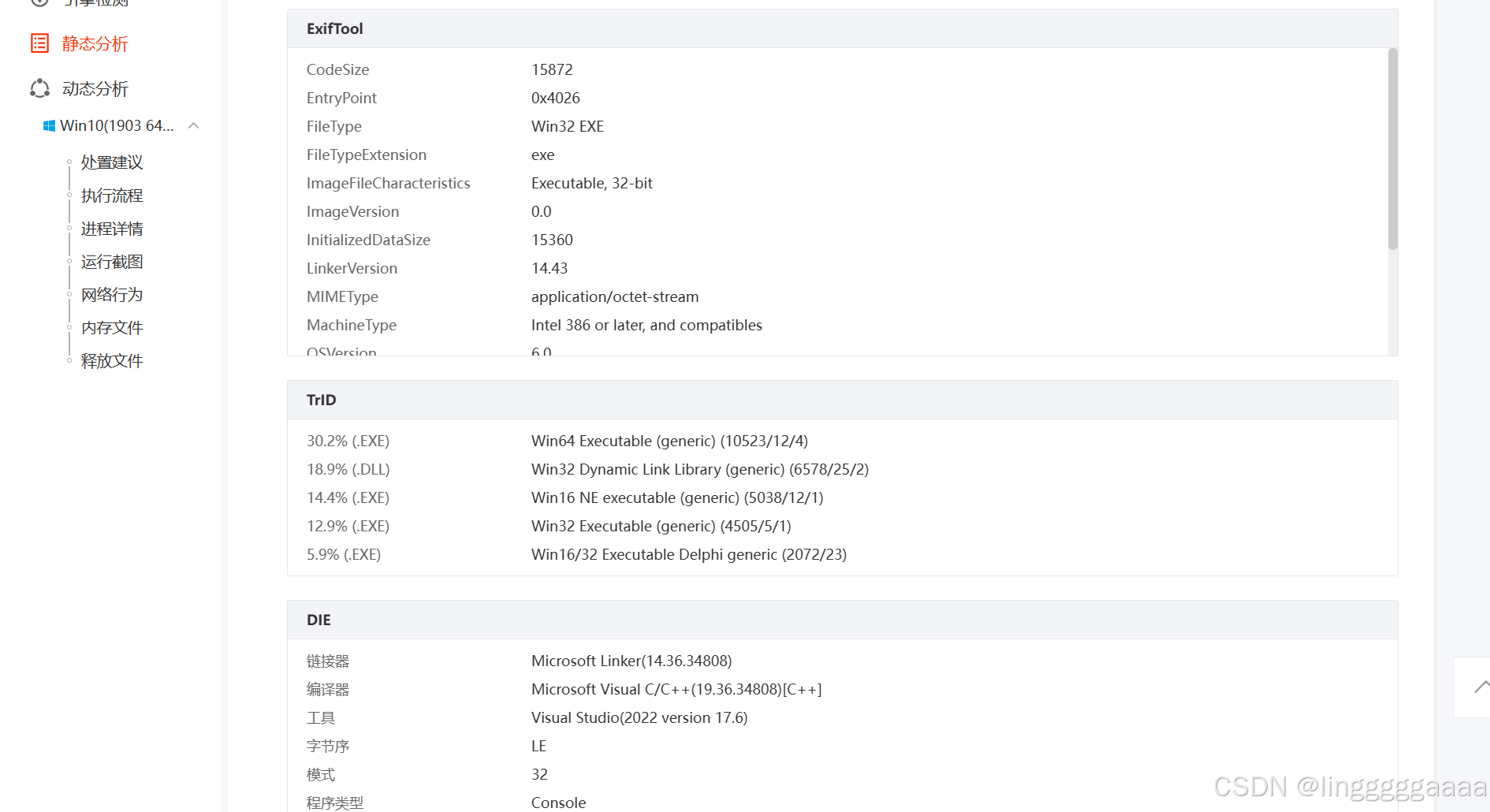Open the 动态分析 menu item
Screen dimensions: 1490x812
point(95,88)
